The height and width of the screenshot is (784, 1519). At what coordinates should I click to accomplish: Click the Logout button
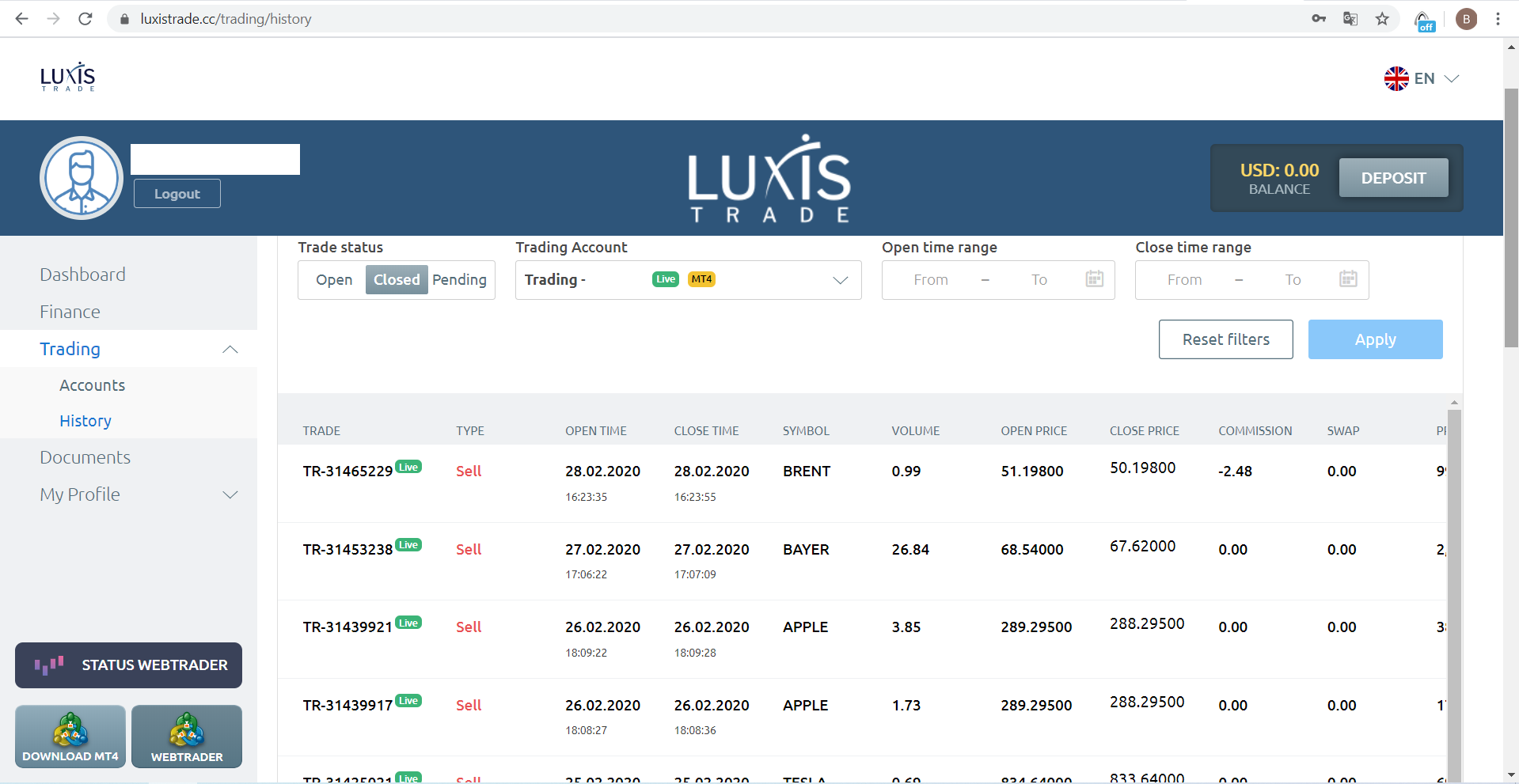(x=177, y=194)
